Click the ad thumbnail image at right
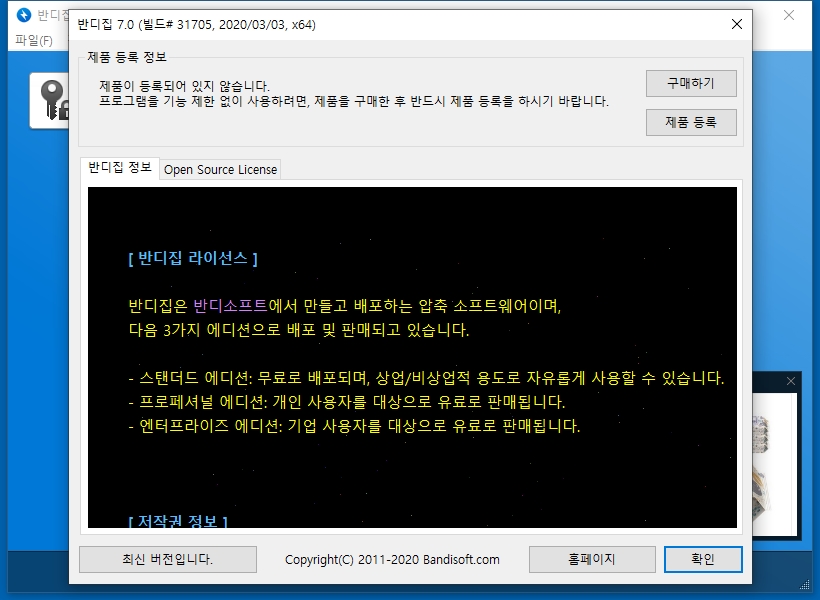 click(774, 463)
